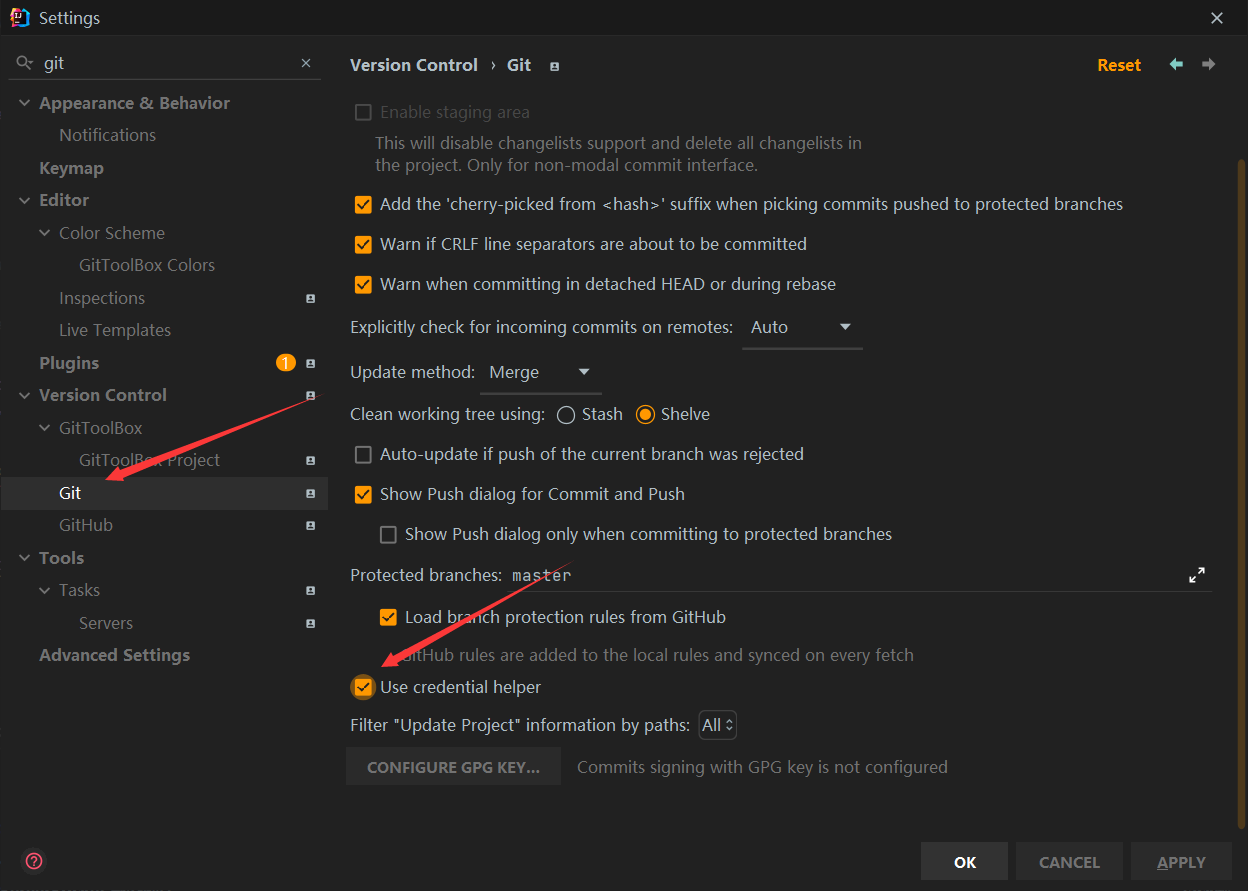This screenshot has width=1248, height=891.
Task: Collapse the Tools section
Action: coord(25,558)
